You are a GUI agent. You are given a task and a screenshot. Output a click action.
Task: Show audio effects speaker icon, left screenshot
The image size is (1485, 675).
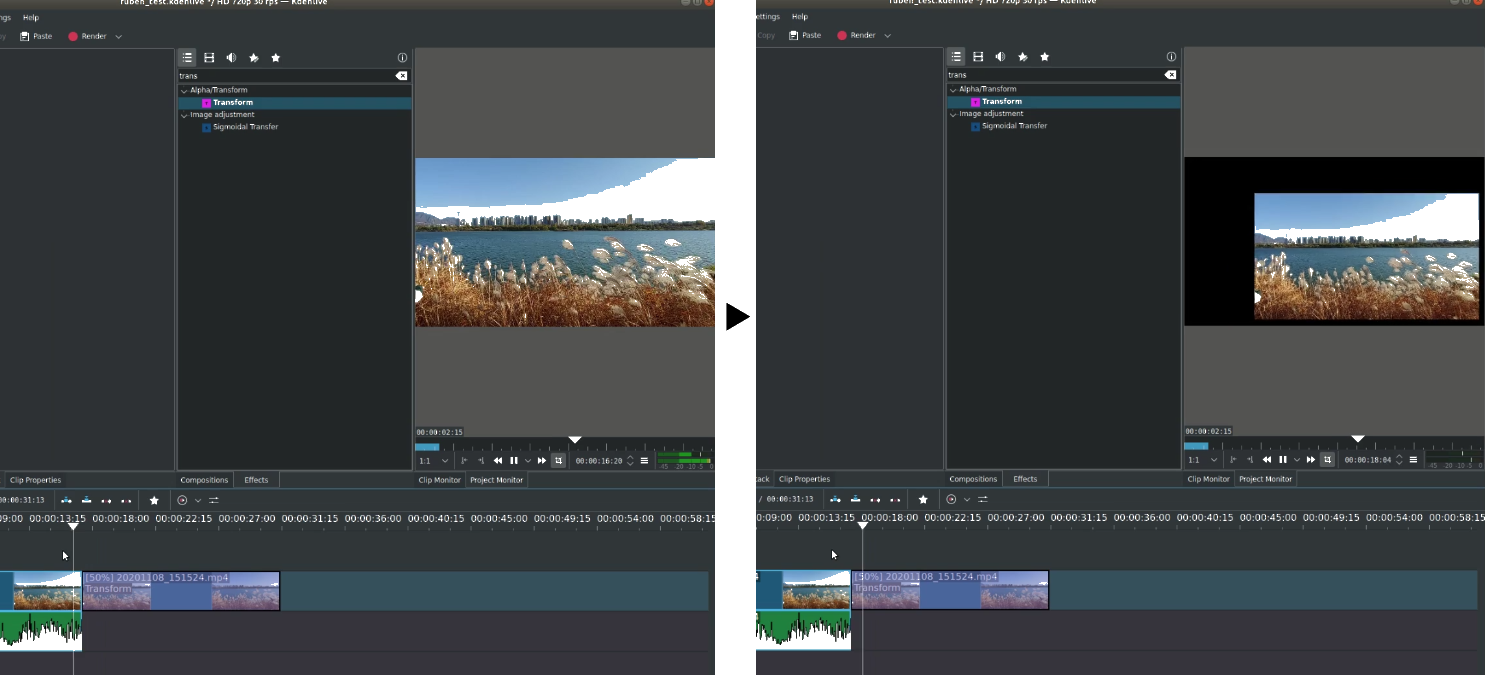(231, 58)
